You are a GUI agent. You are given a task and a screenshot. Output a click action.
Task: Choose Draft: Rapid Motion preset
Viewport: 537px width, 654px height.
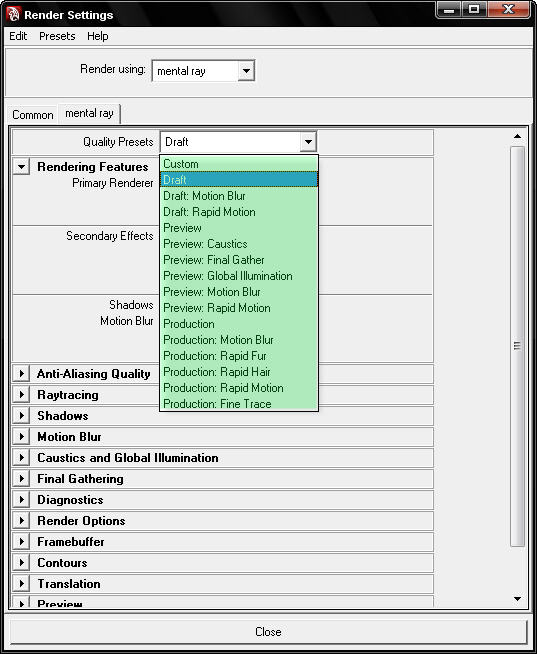pos(239,212)
